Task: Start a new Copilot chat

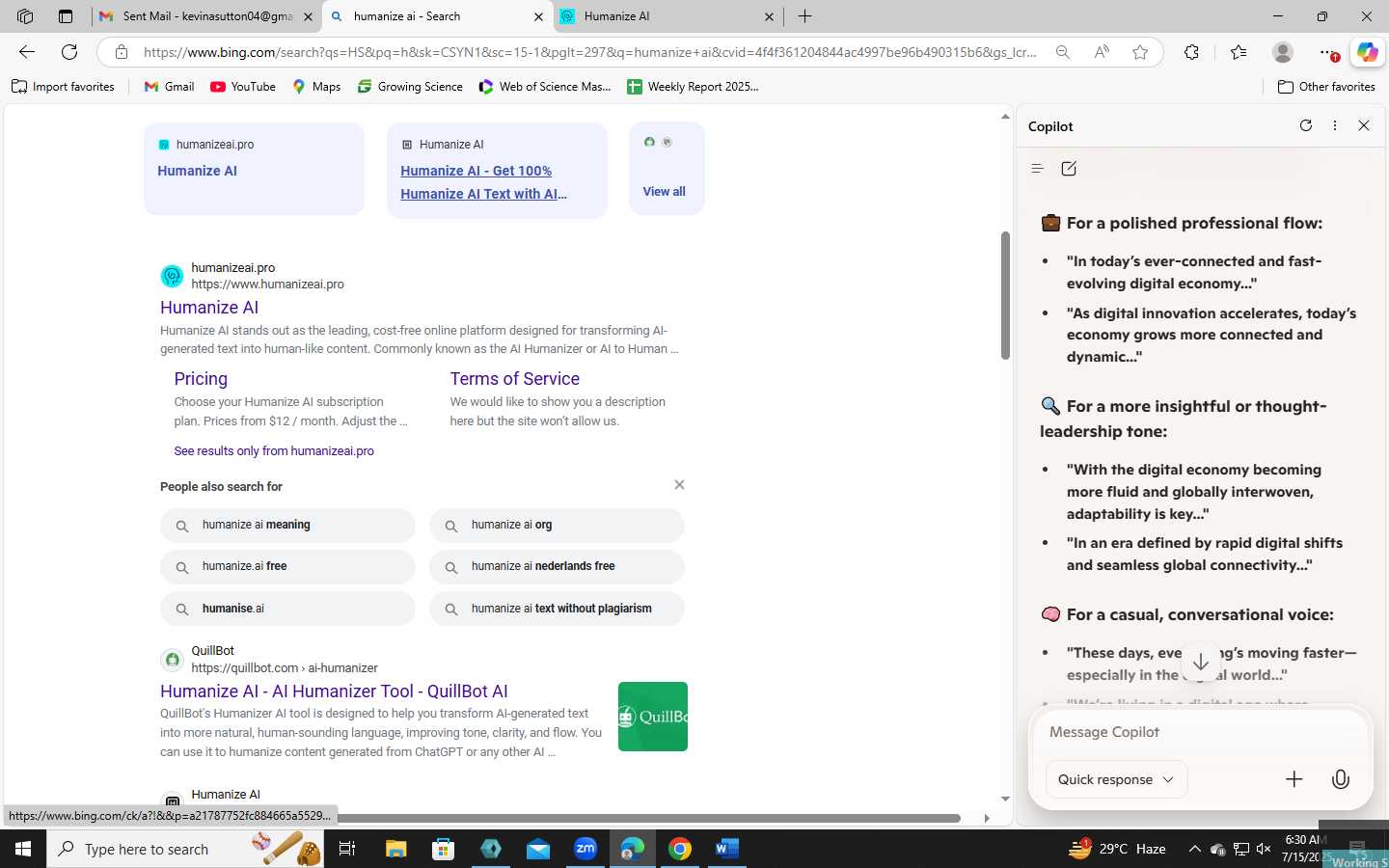Action: (x=1069, y=168)
